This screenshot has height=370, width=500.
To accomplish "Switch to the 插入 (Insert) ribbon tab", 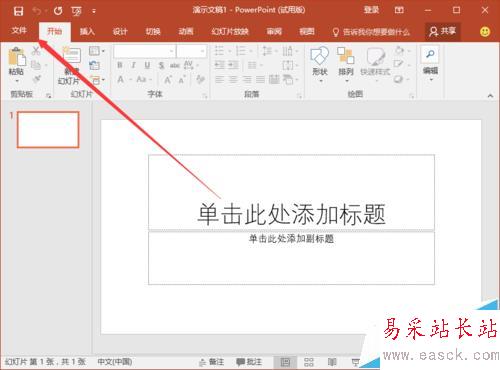I will coord(87,32).
